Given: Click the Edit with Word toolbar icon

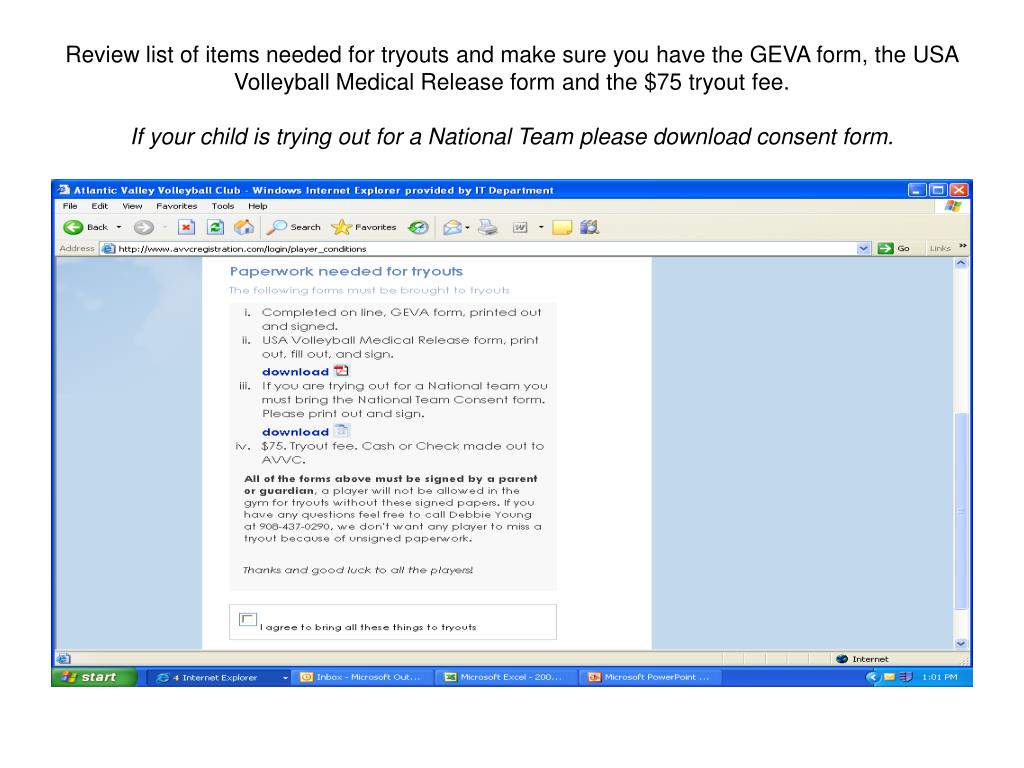Looking at the screenshot, I should point(520,227).
